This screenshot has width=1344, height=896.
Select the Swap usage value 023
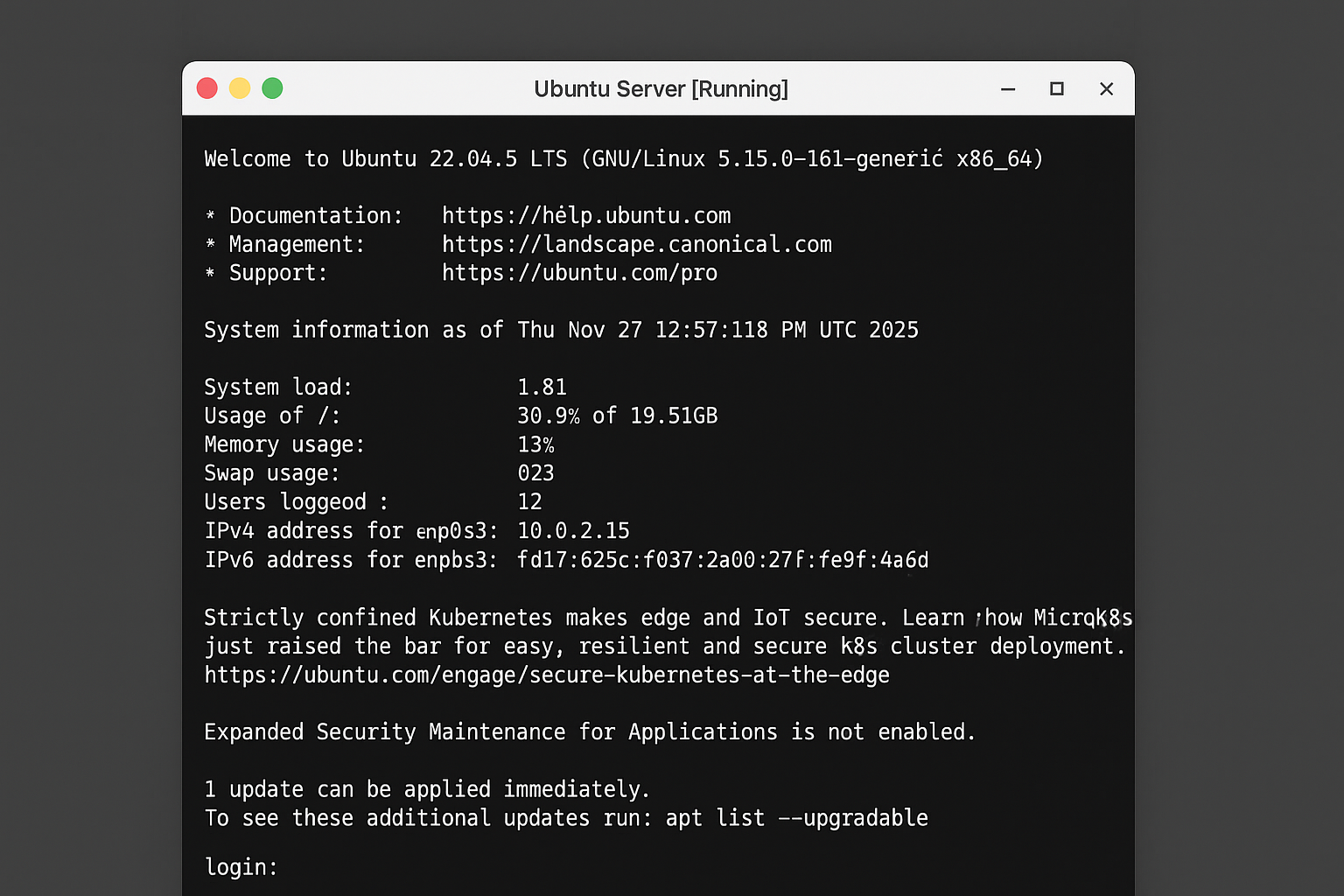[535, 473]
